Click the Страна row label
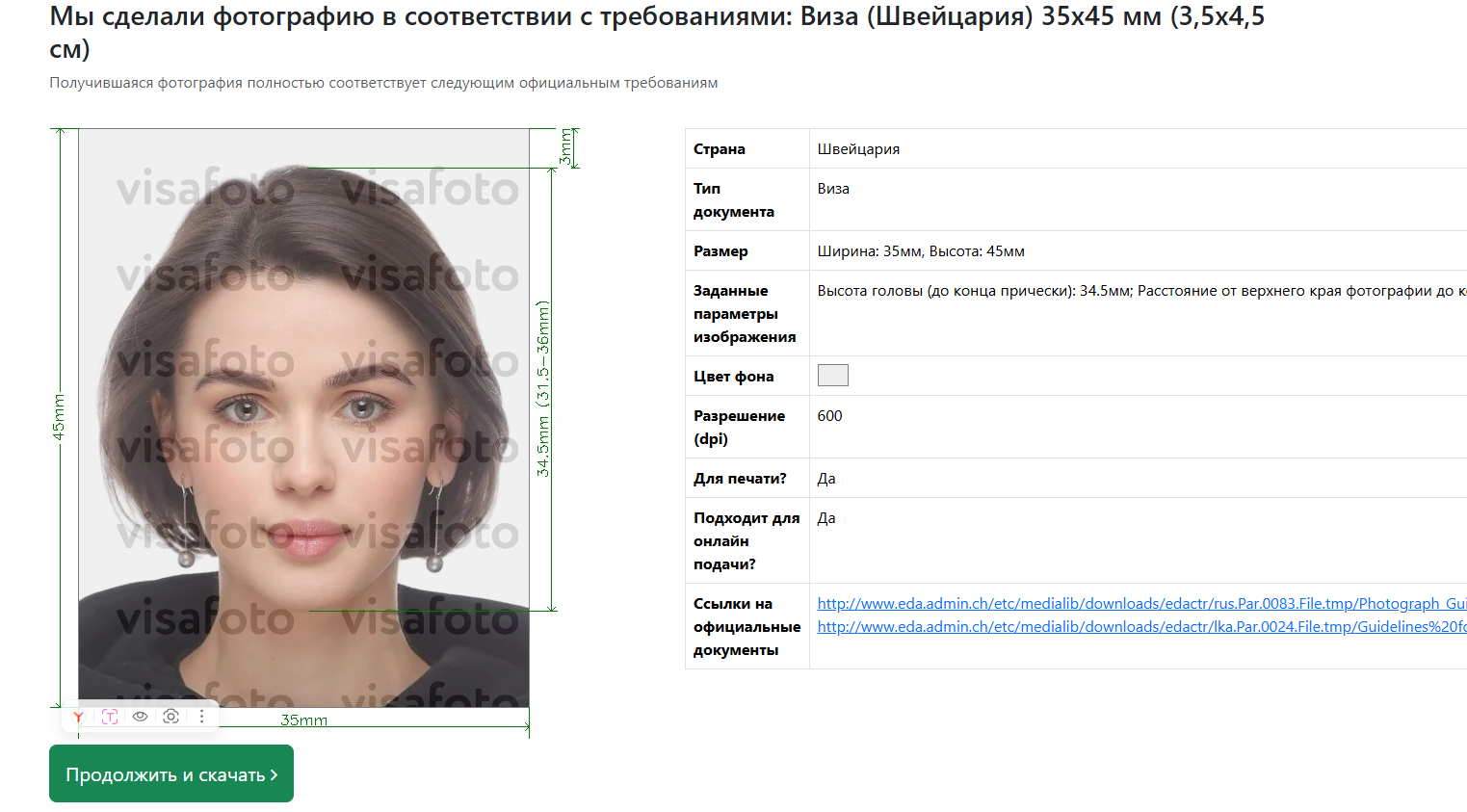Image resolution: width=1467 pixels, height=812 pixels. [x=720, y=149]
